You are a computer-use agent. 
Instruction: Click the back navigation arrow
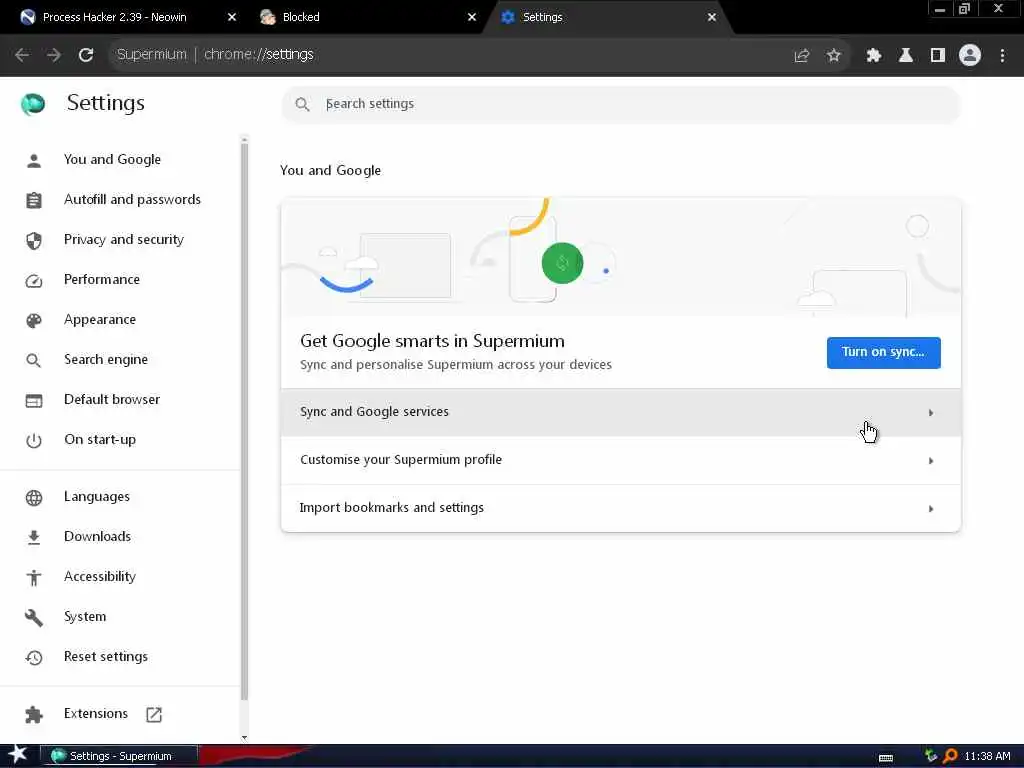tap(22, 55)
